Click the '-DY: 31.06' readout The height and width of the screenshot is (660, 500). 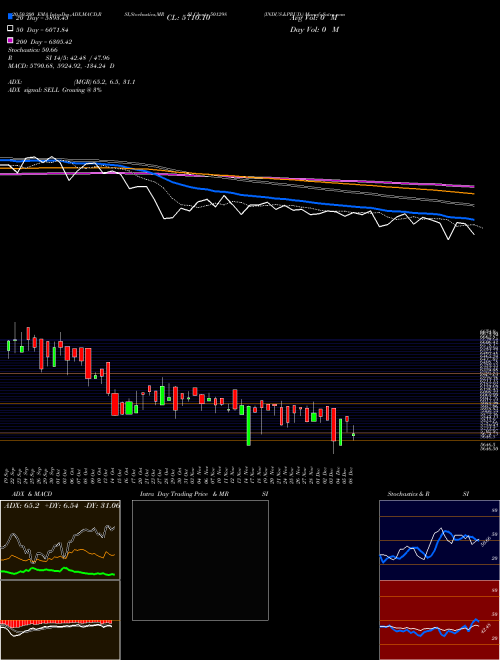click(x=101, y=506)
